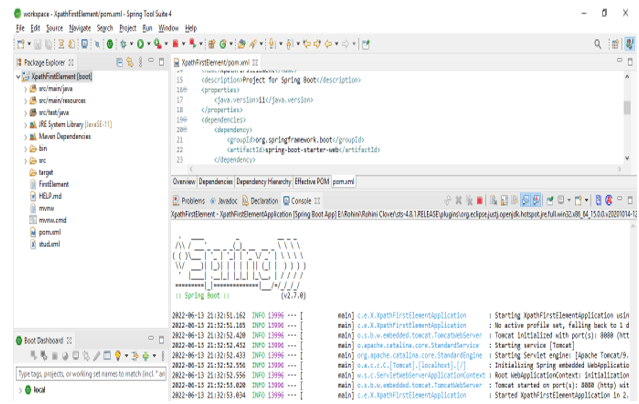The image size is (639, 404).
Task: Click Boot Dashboard pencil edit icon
Action: [x=96, y=356]
